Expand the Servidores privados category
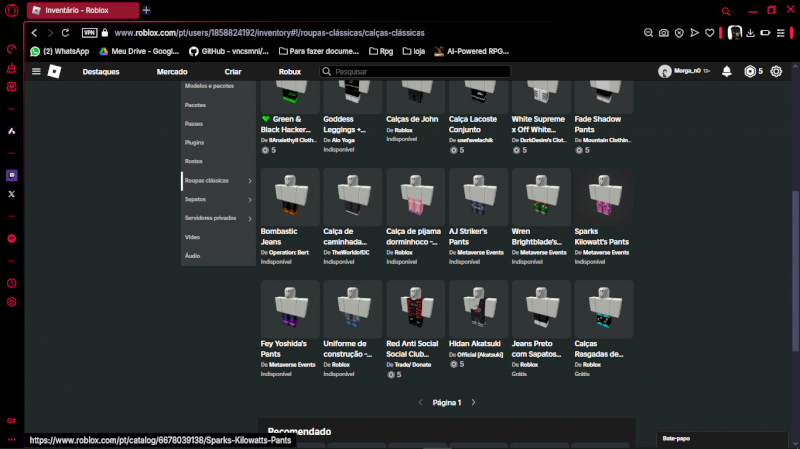The width and height of the screenshot is (800, 449). [x=250, y=218]
